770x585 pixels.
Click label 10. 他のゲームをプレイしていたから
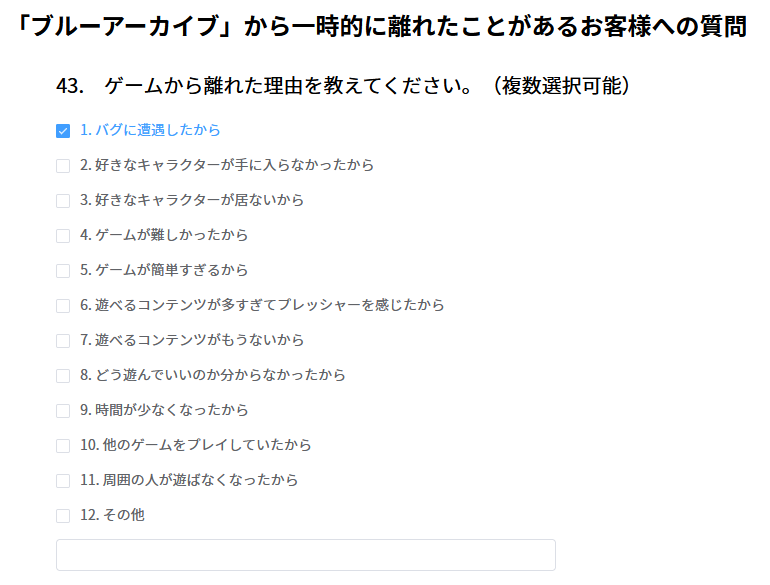point(196,445)
